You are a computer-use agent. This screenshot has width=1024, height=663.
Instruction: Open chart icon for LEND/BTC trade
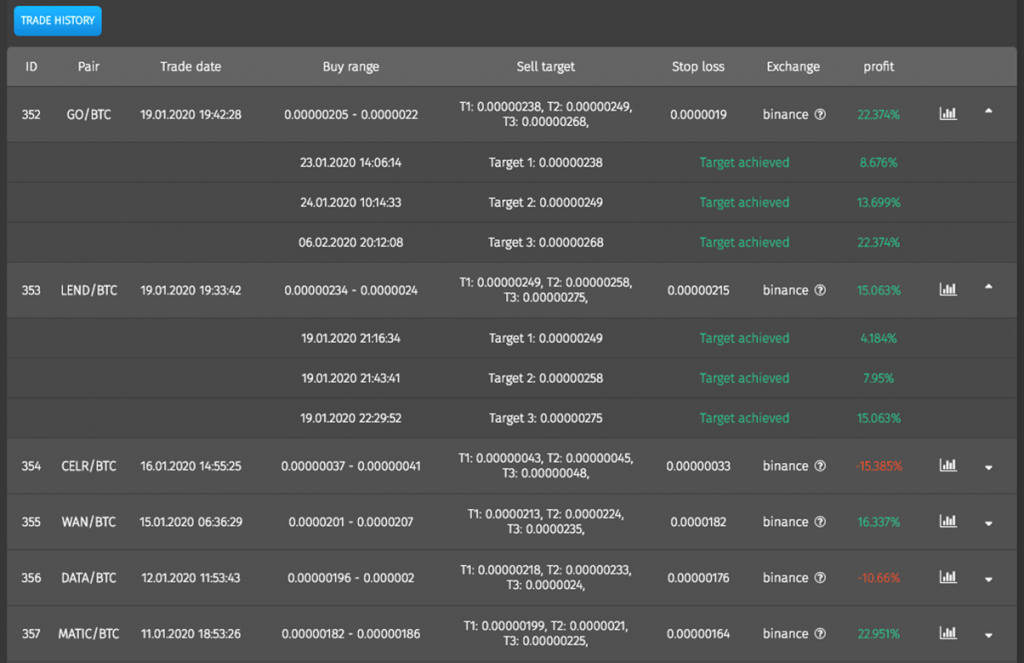(x=948, y=289)
